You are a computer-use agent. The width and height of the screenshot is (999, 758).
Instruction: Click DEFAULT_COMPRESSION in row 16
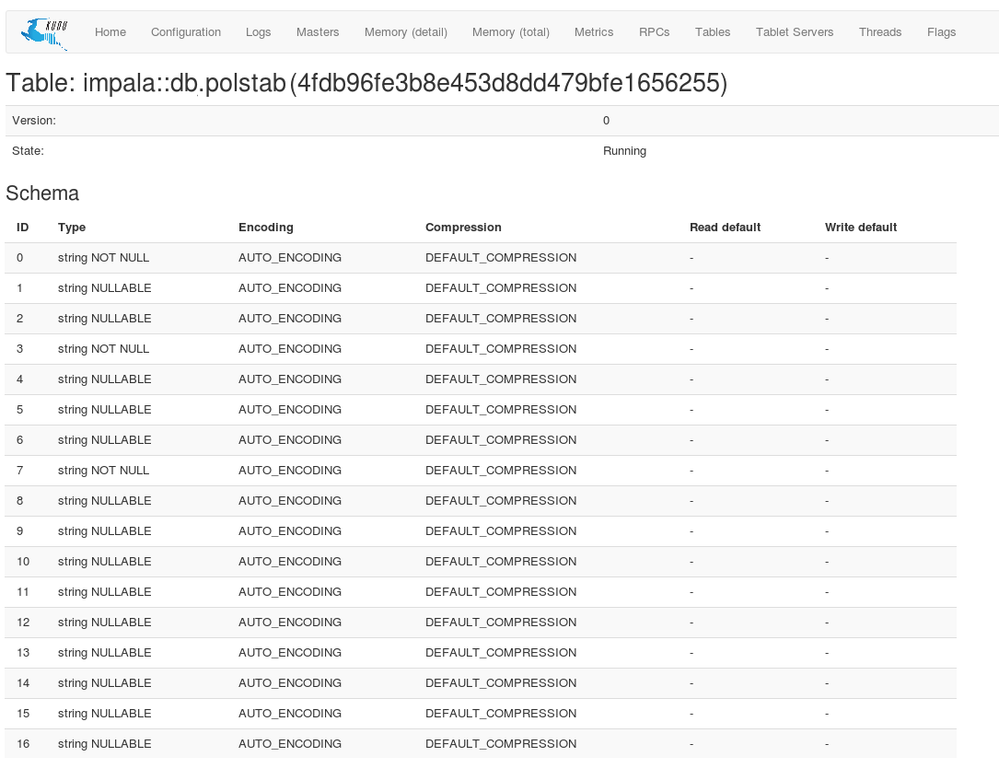click(501, 744)
